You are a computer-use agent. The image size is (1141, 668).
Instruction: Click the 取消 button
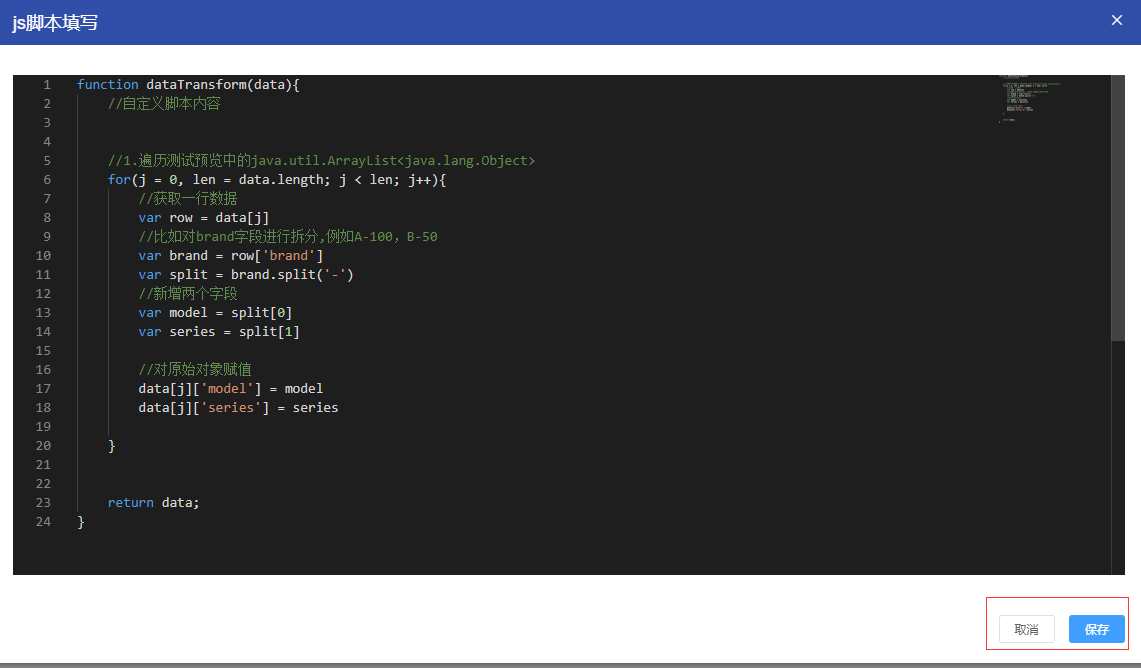(1026, 629)
